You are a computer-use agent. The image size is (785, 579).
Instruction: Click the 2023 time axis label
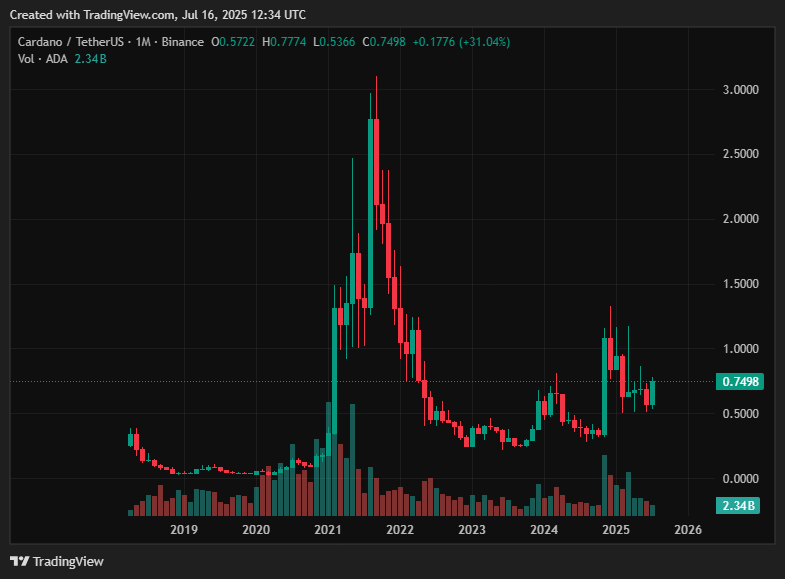[x=472, y=529]
